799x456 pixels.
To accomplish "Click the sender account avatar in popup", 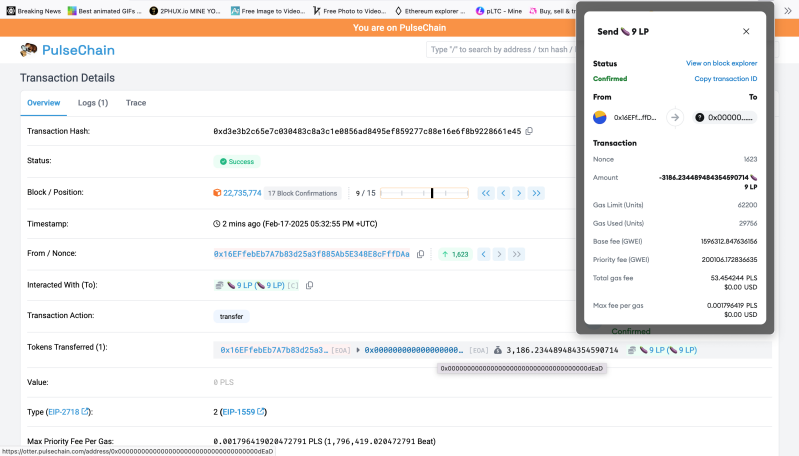I will 600,118.
